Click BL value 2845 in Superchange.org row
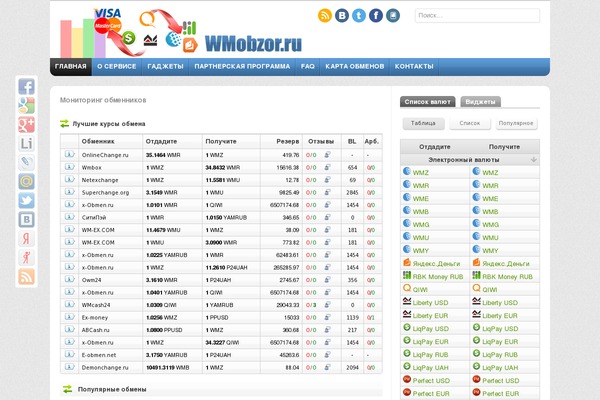Screen dimensions: 600x400 pos(352,193)
